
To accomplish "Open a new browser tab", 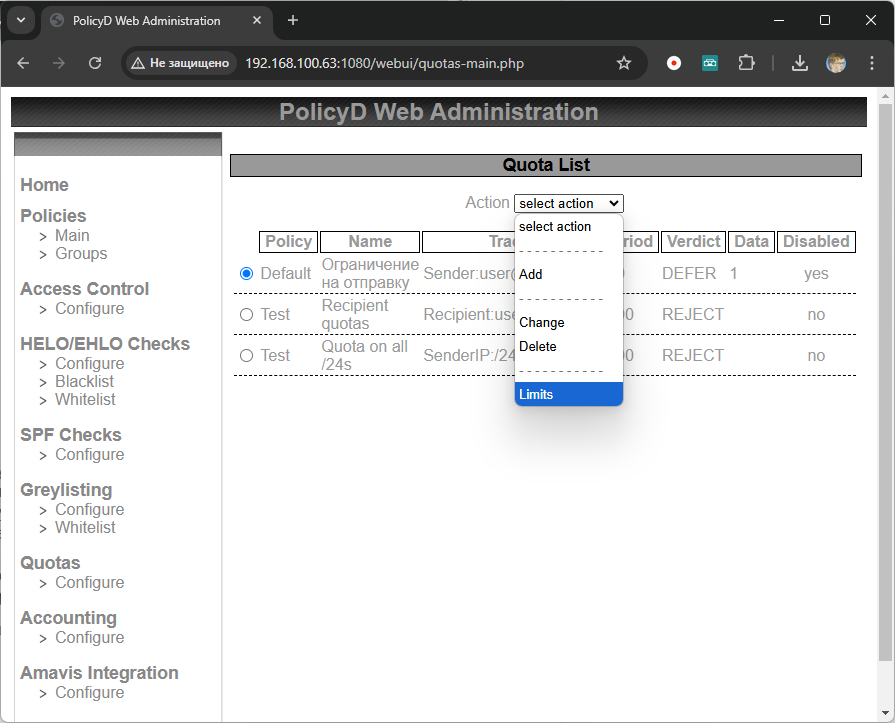I will coord(293,21).
